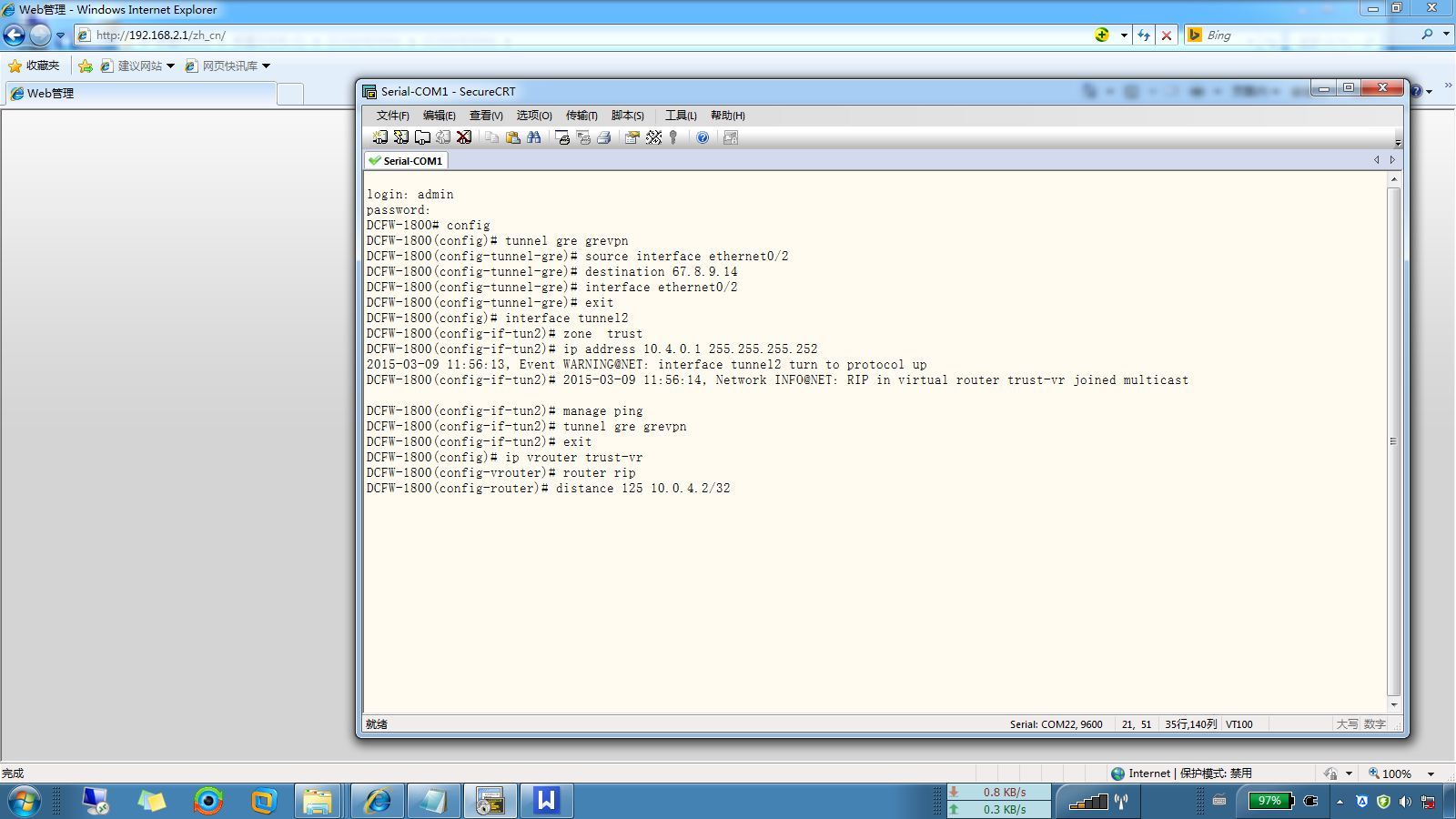Viewport: 1456px width, 819px height.
Task: Click the Print Screen toolbar icon
Action: tap(562, 137)
